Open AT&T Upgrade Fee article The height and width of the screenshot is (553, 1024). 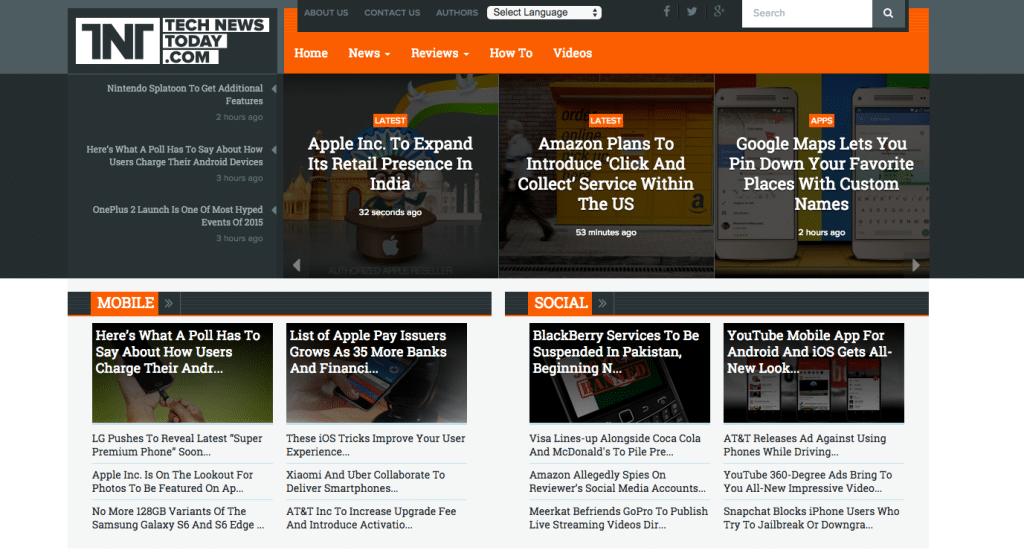(371, 518)
